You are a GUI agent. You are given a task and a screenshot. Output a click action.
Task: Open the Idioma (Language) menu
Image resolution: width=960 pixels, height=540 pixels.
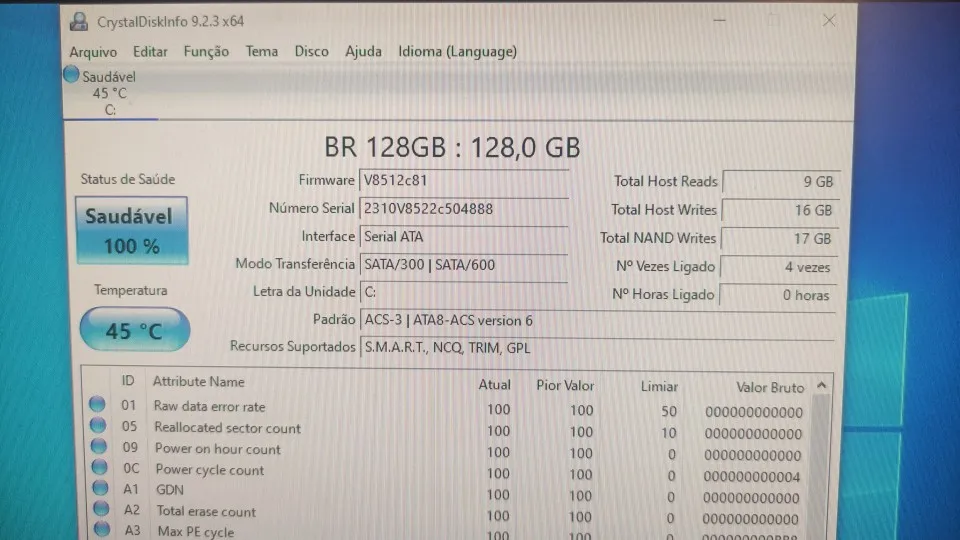click(x=457, y=52)
